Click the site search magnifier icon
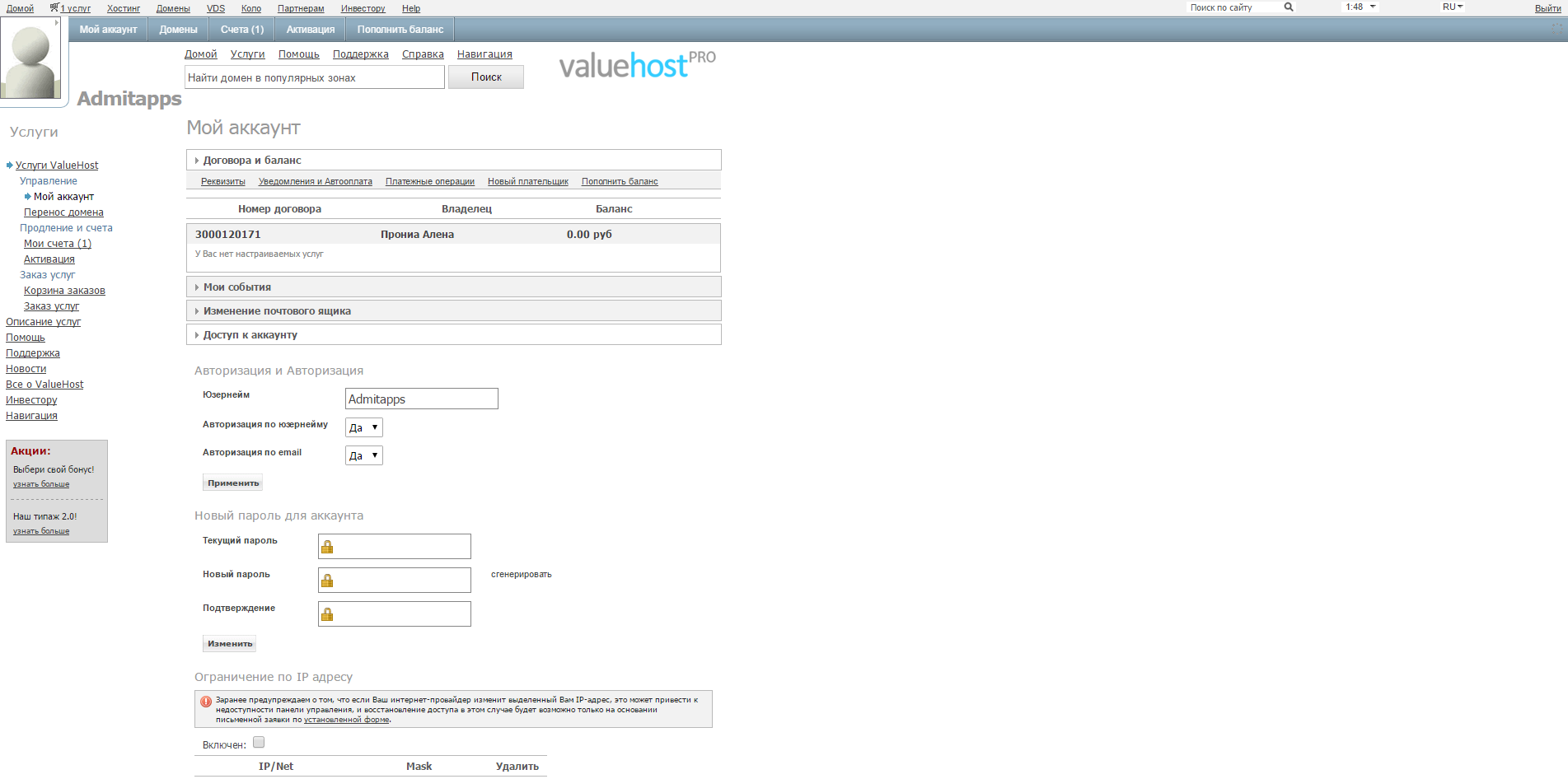This screenshot has height=779, width=1568. click(1288, 7)
